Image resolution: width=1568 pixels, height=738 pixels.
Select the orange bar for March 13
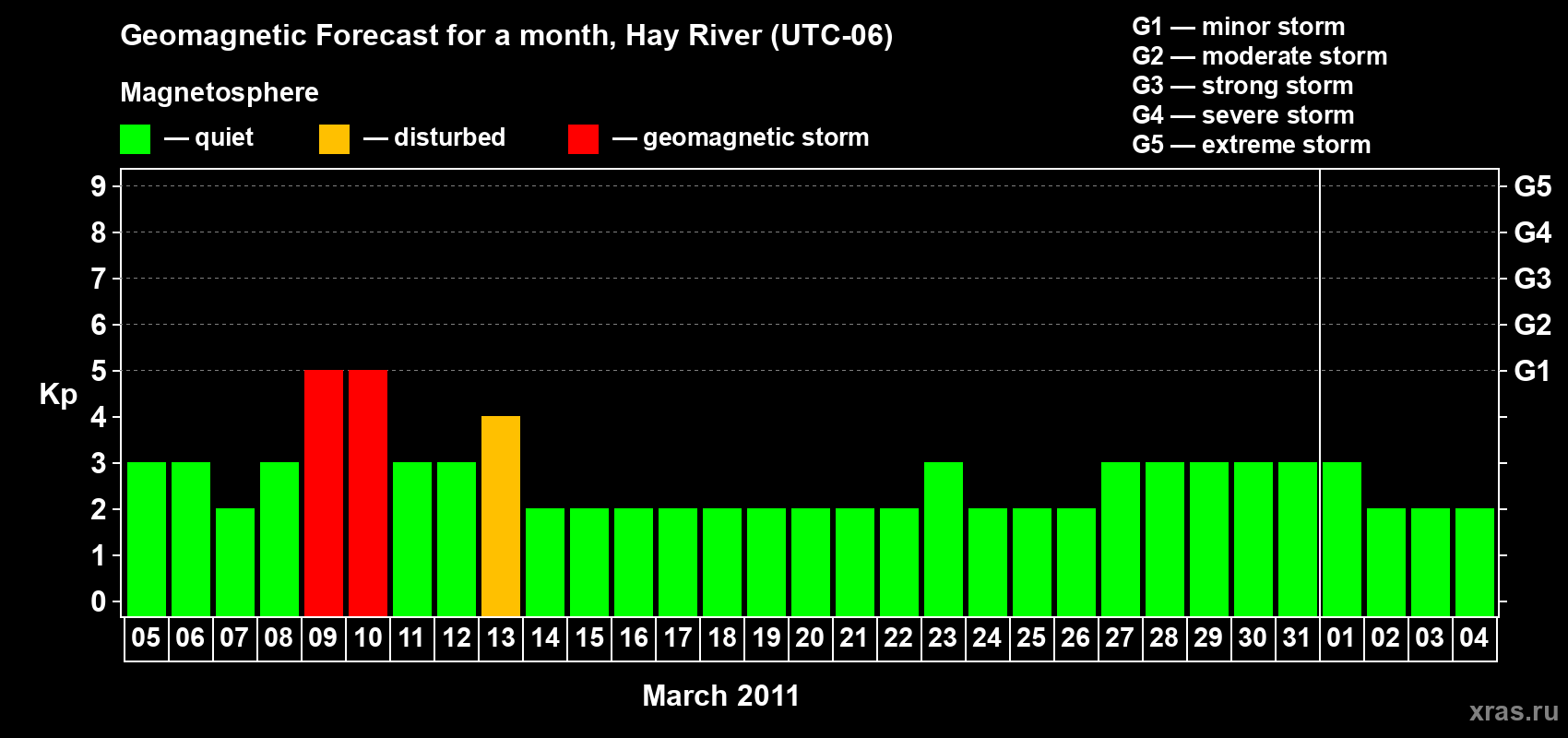coord(501,516)
